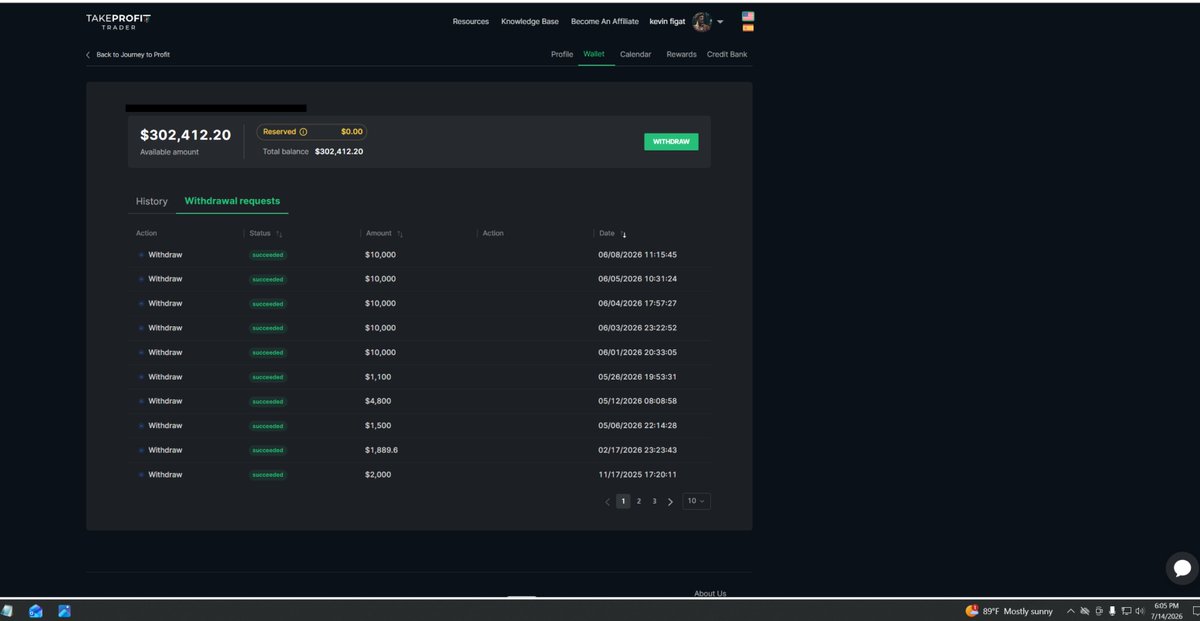The image size is (1200, 621).
Task: Click withdraw icon on $2,000 row
Action: pos(141,475)
